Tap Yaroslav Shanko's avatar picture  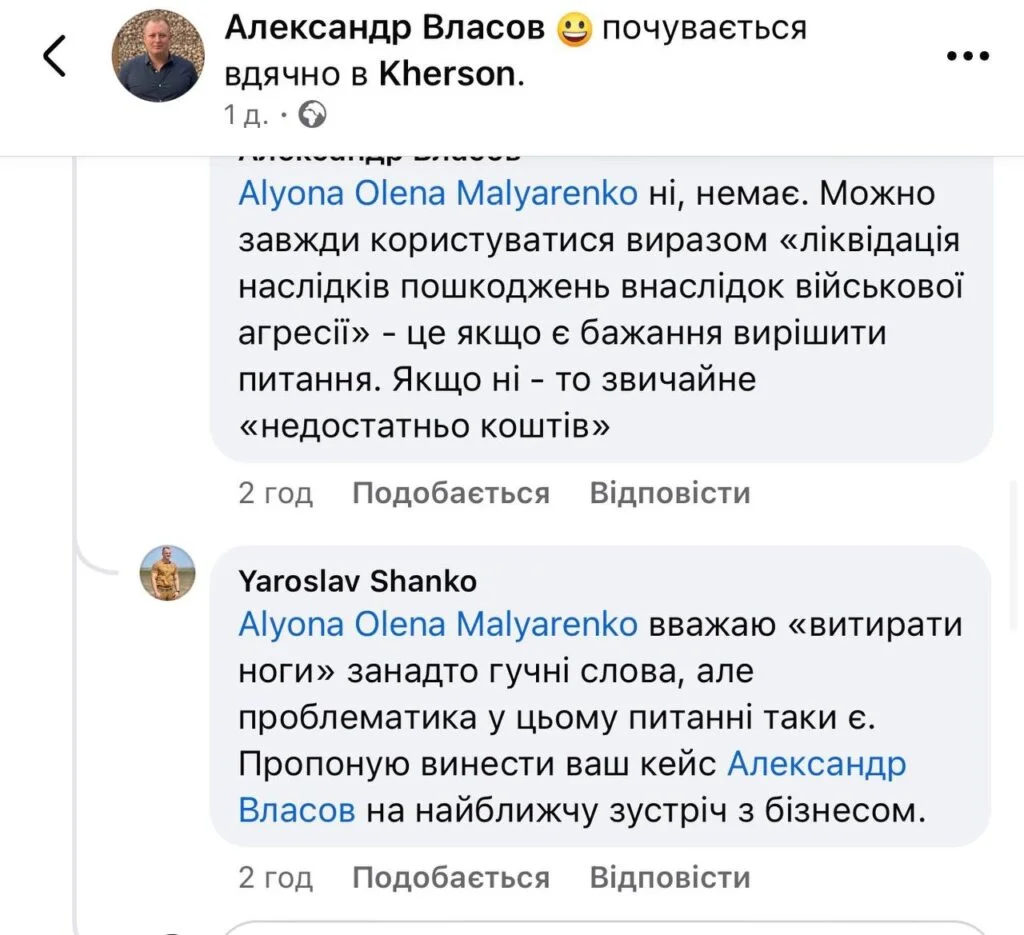tap(167, 574)
